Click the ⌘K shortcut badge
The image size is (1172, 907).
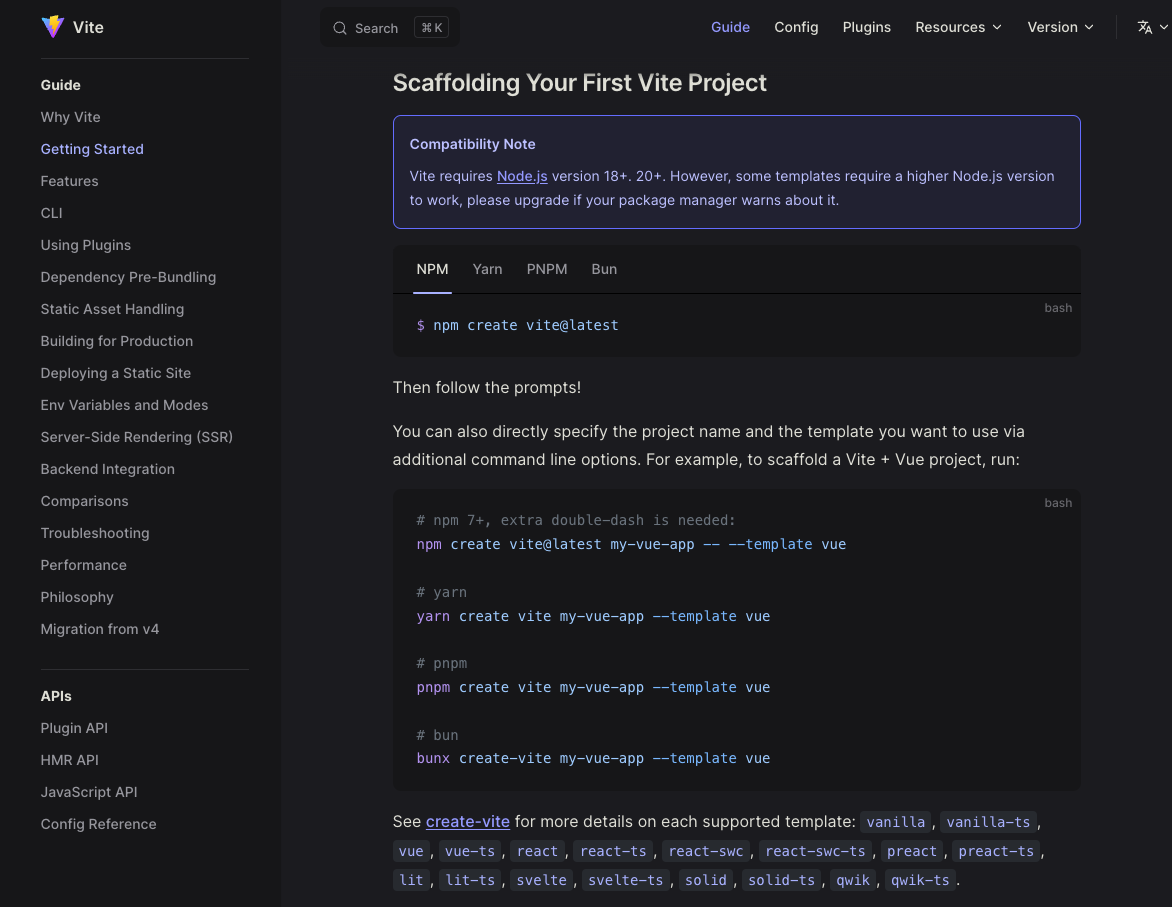point(431,28)
